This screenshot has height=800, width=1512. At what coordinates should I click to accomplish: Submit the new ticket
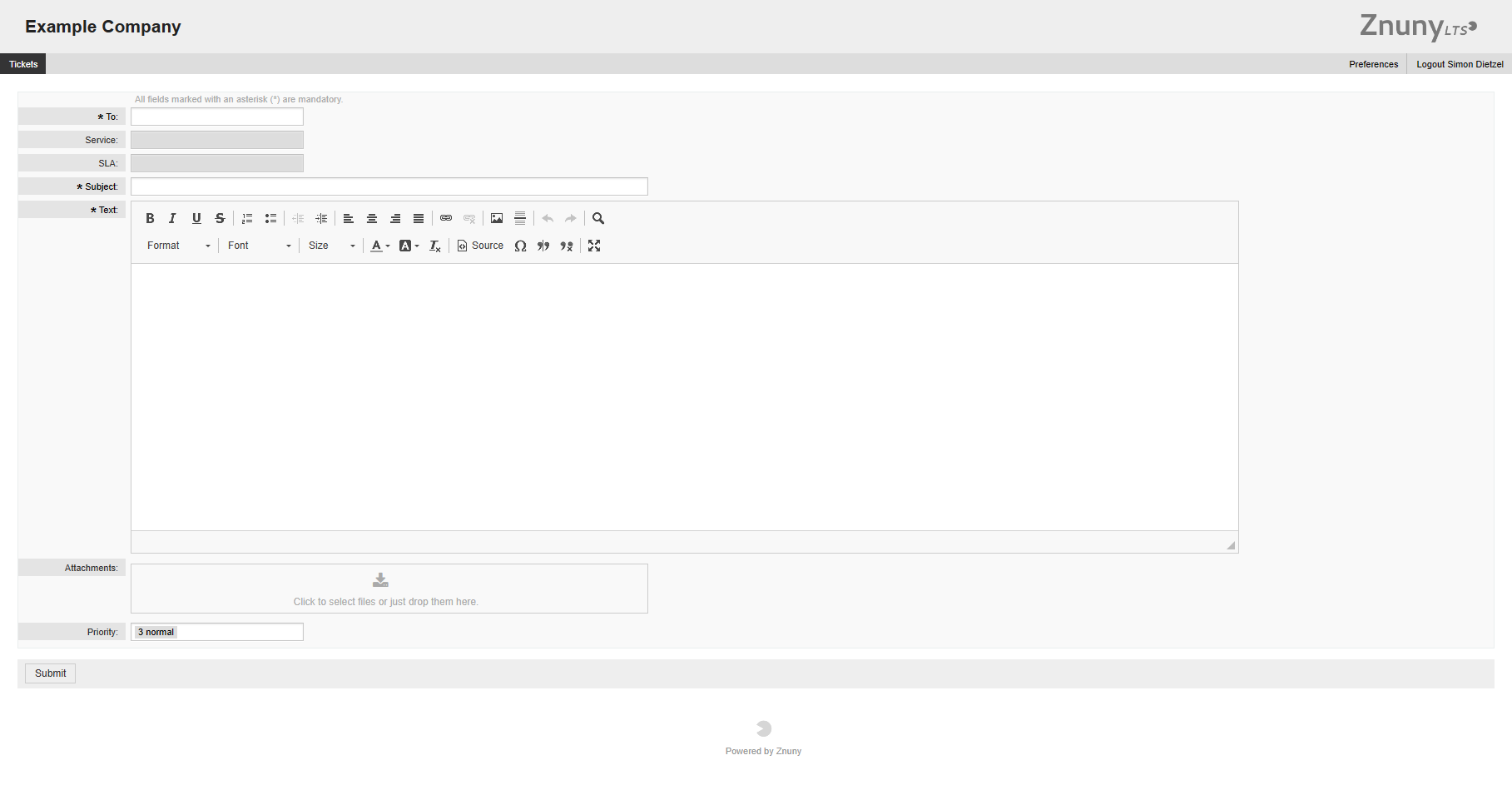50,673
